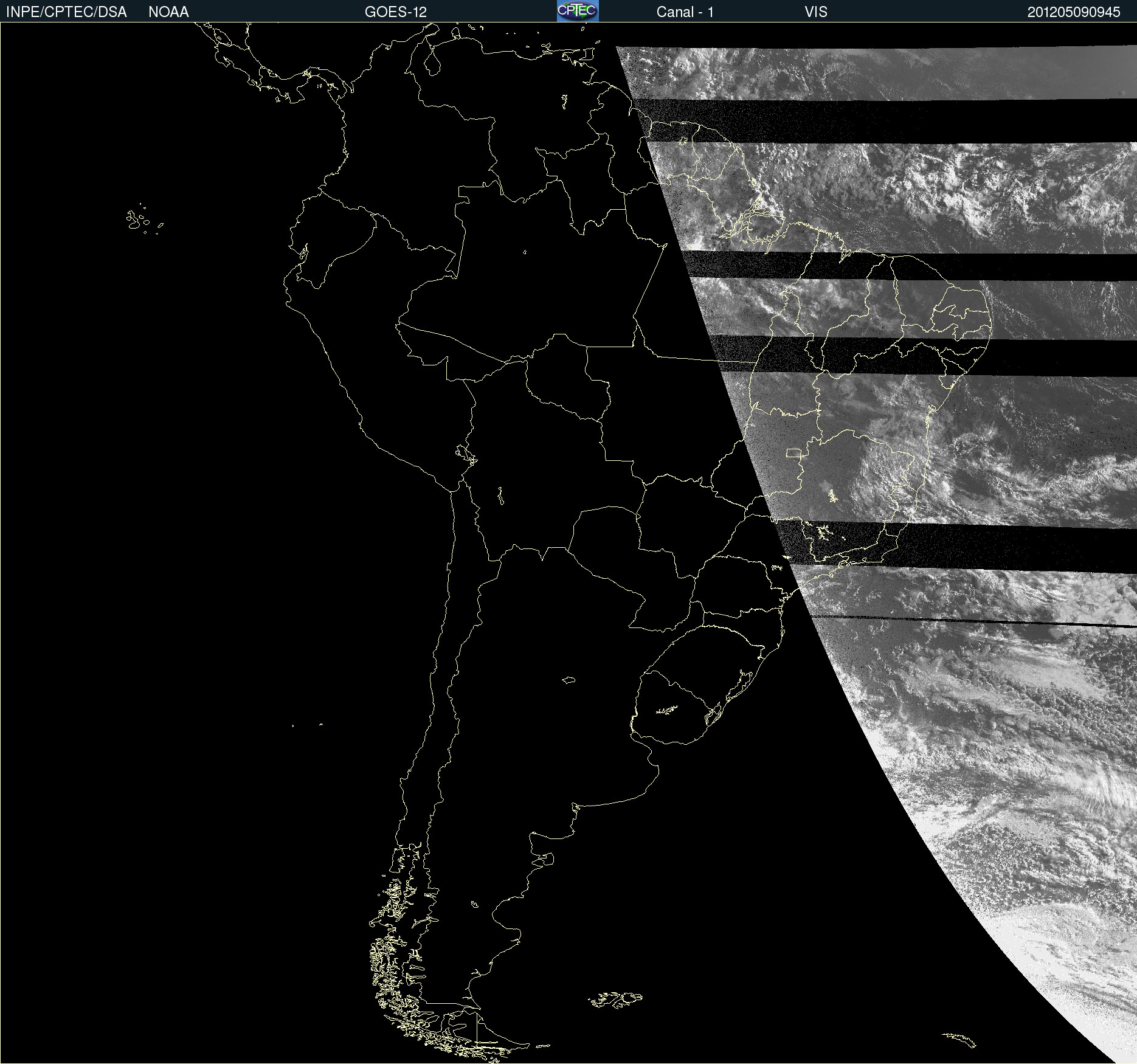1137x1064 pixels.
Task: Click the GOES-12 satellite label
Action: coord(396,12)
